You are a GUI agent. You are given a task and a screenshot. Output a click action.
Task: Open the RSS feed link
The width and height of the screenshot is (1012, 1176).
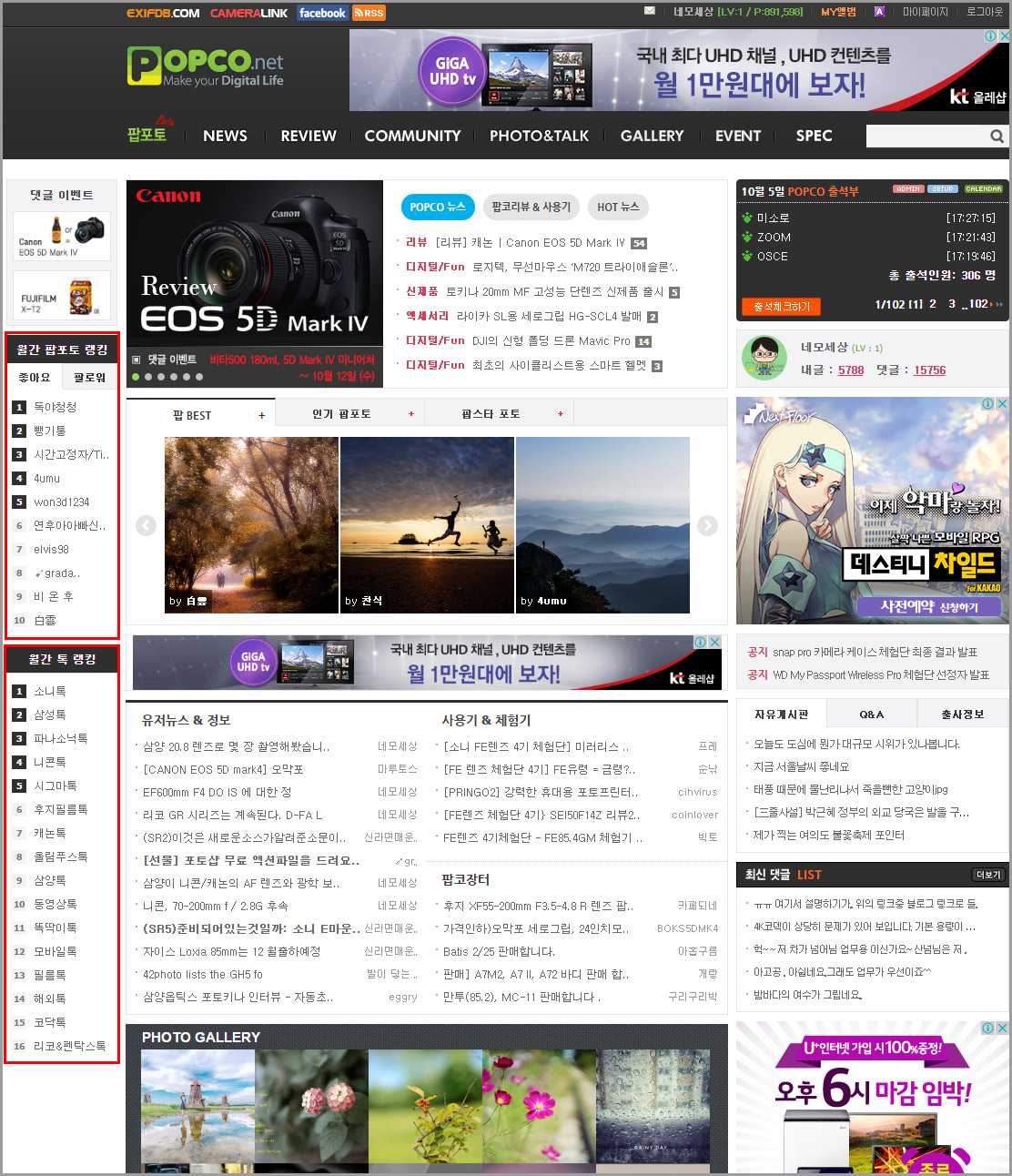coord(369,13)
